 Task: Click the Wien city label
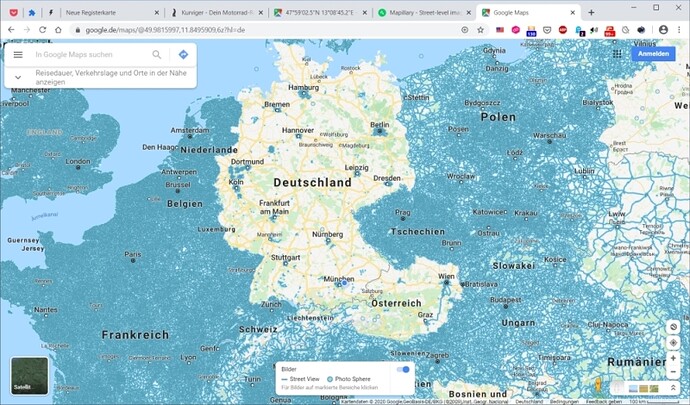pos(446,276)
